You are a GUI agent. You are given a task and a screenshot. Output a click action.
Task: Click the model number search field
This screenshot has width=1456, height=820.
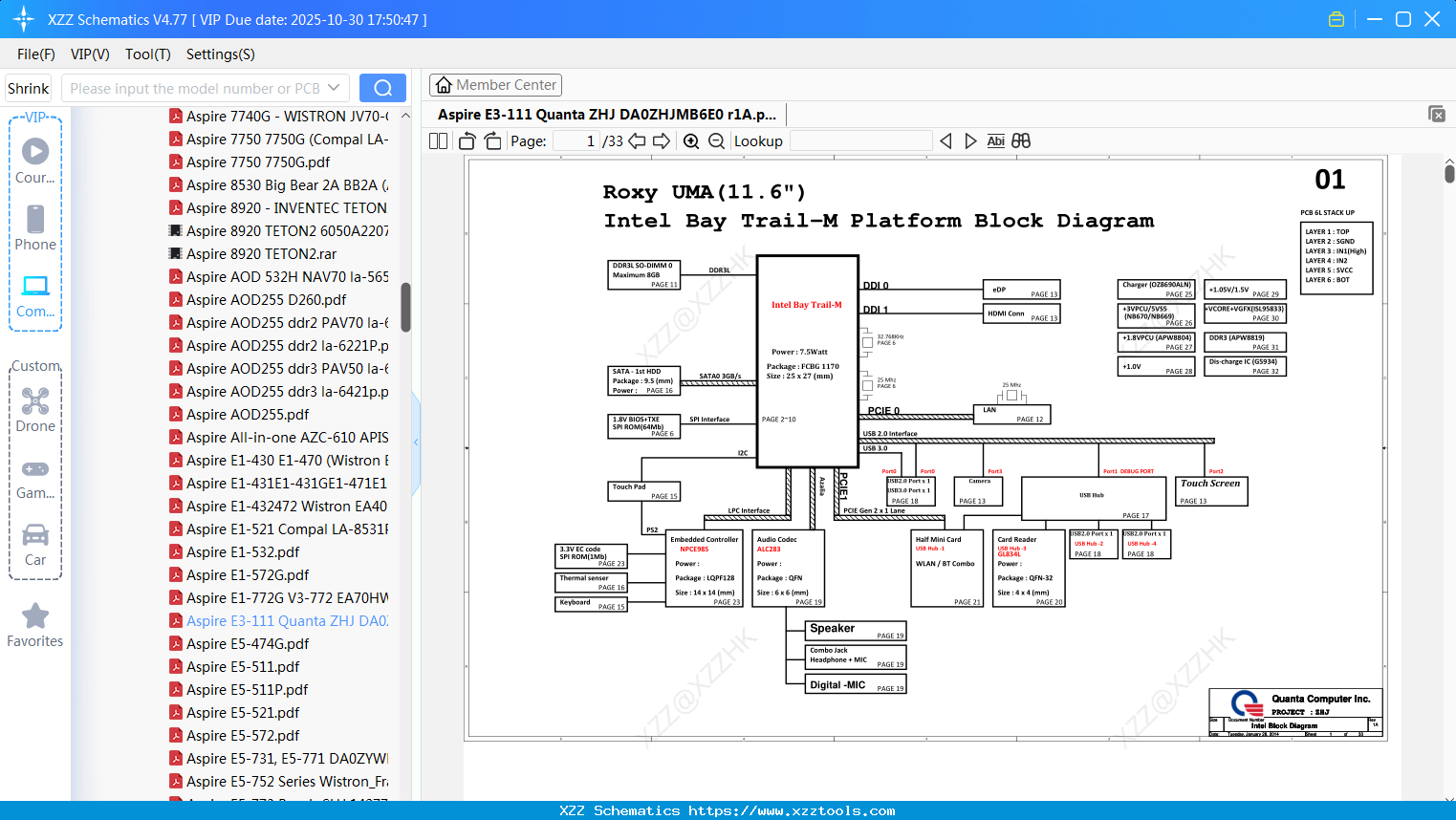click(195, 88)
